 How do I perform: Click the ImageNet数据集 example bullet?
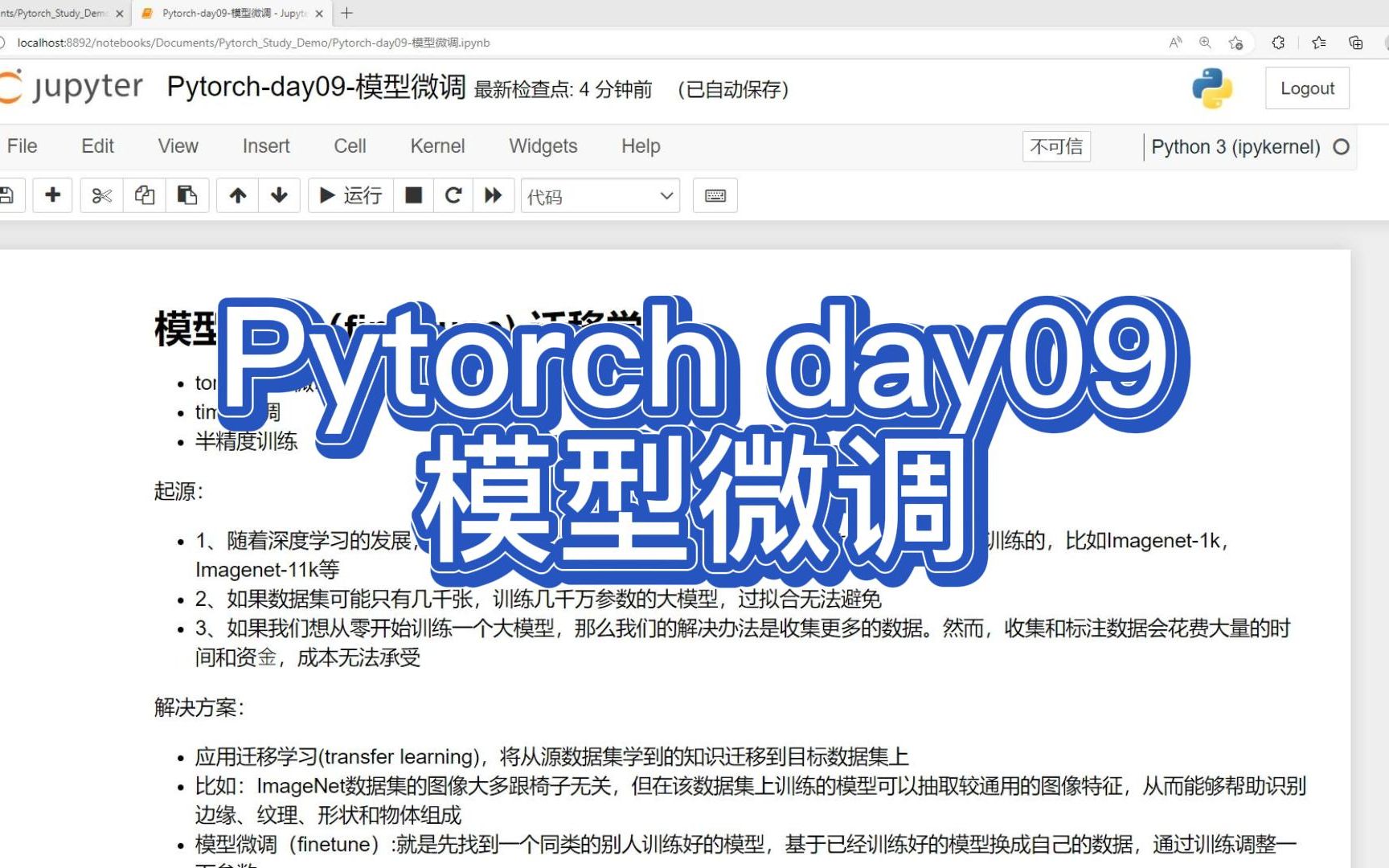[750, 800]
